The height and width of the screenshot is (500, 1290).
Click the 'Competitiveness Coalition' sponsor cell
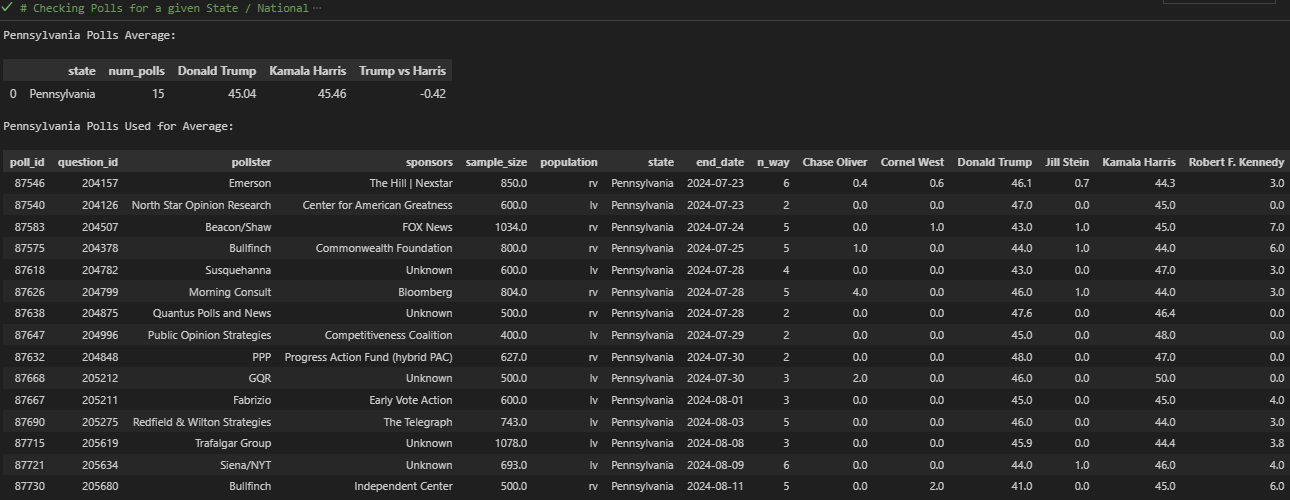point(389,335)
